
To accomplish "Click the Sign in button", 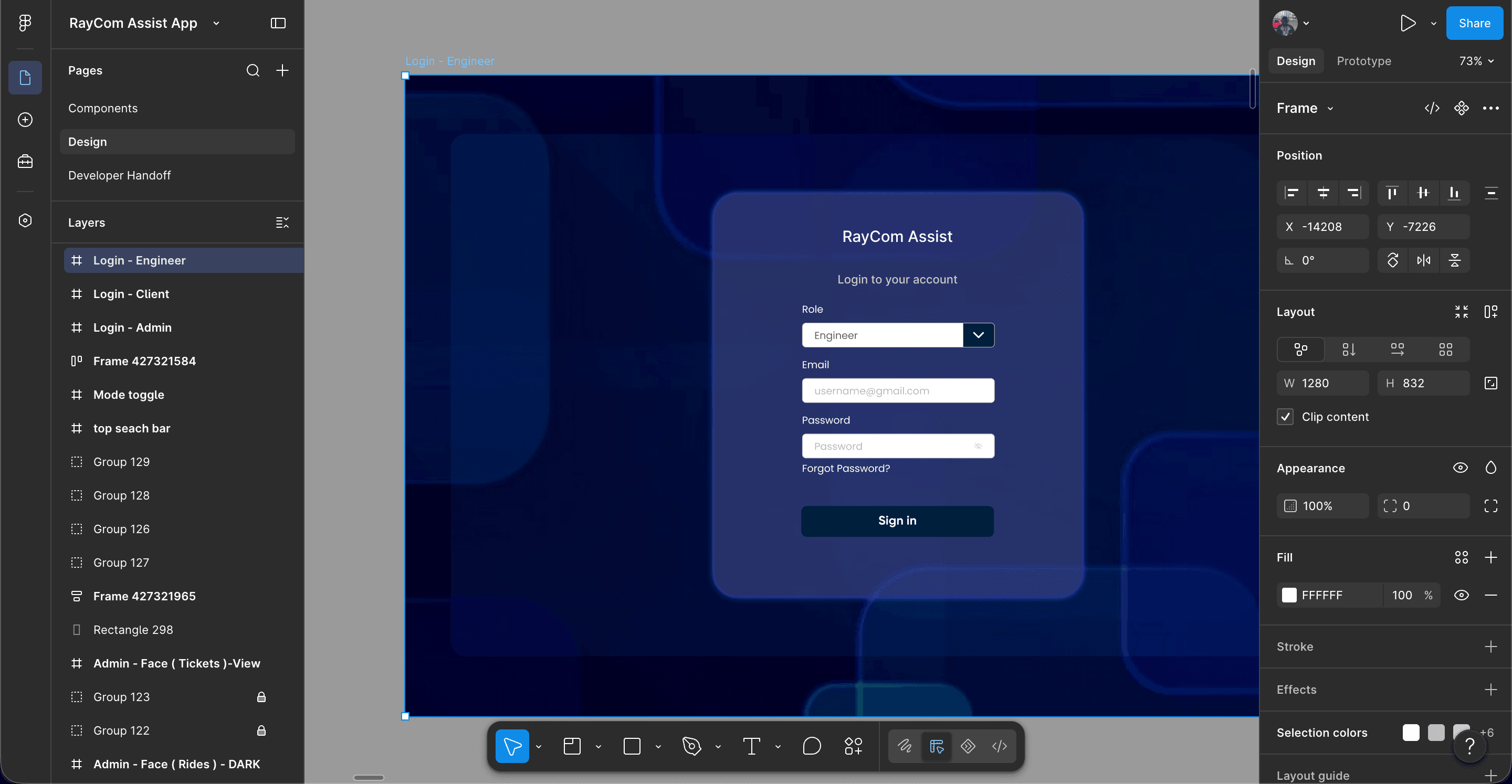I will click(897, 521).
